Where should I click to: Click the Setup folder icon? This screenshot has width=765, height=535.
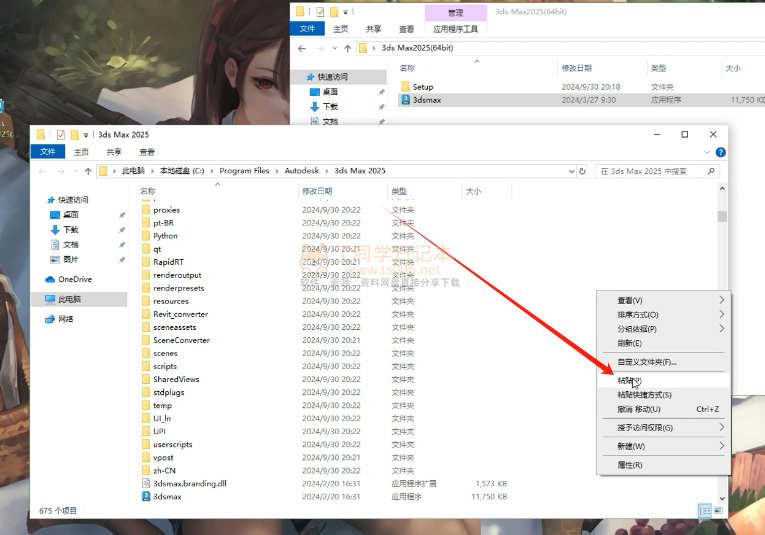click(x=405, y=87)
